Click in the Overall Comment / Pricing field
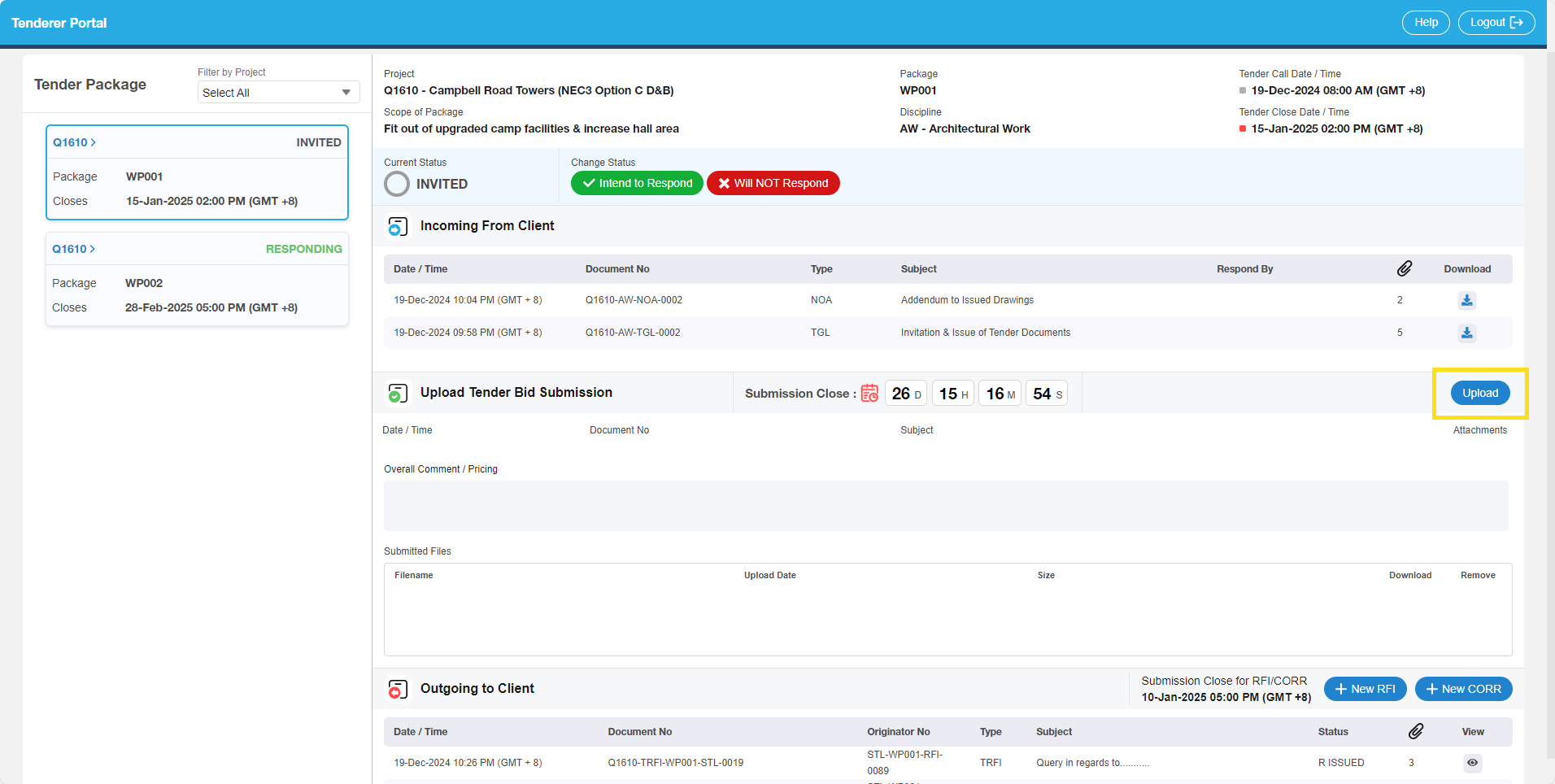Image resolution: width=1555 pixels, height=784 pixels. tap(946, 506)
